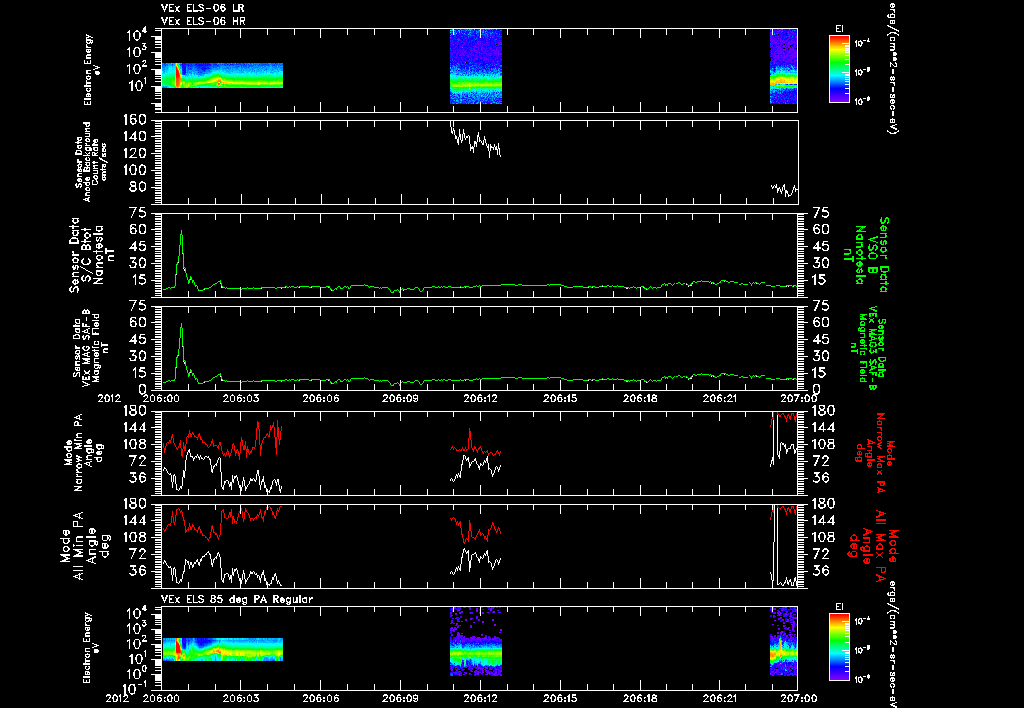Click the 85 deg PA spectrogram block near 206:12
Viewport: 1024px width, 708px height.
(x=476, y=641)
